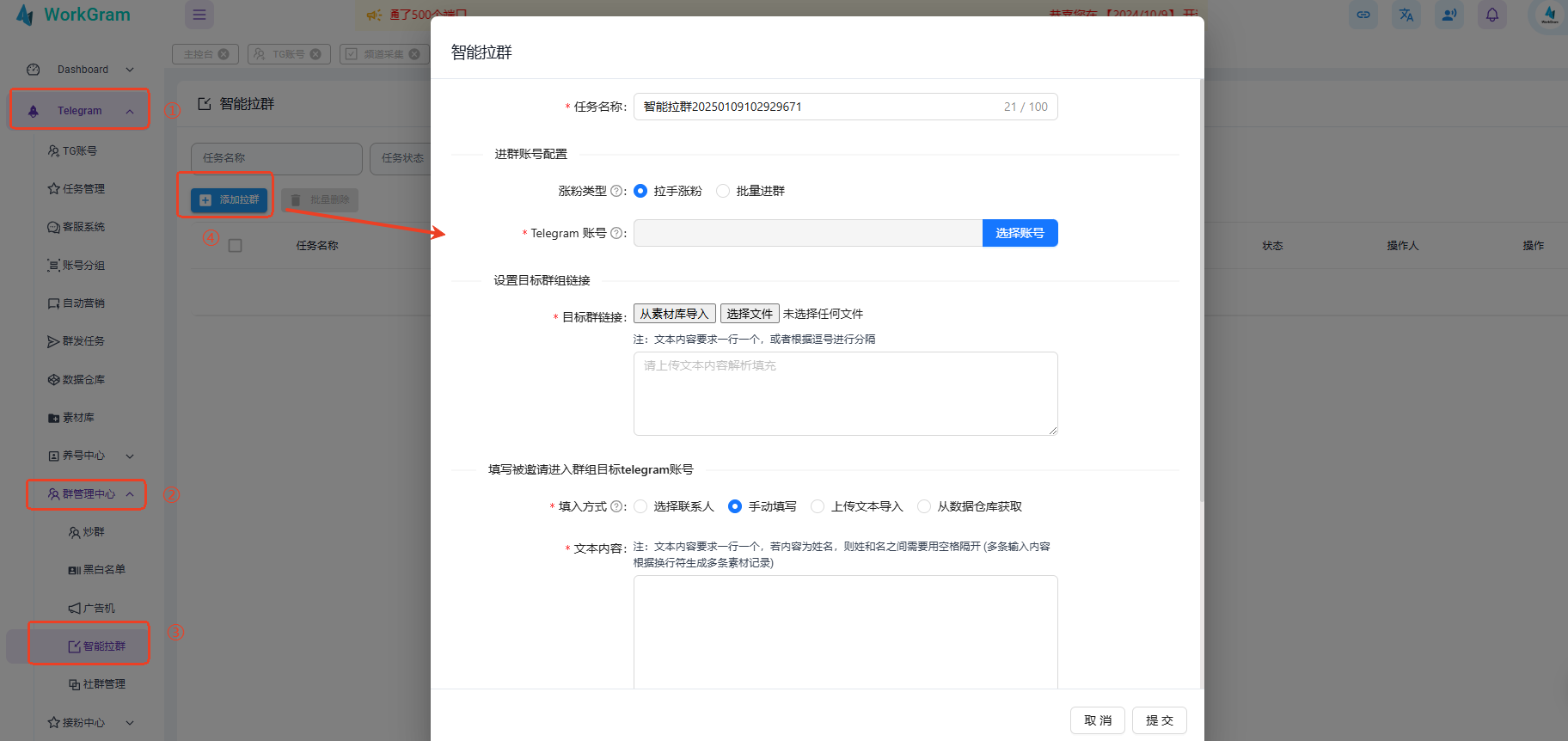Click 提交 to submit the form

[x=1160, y=720]
